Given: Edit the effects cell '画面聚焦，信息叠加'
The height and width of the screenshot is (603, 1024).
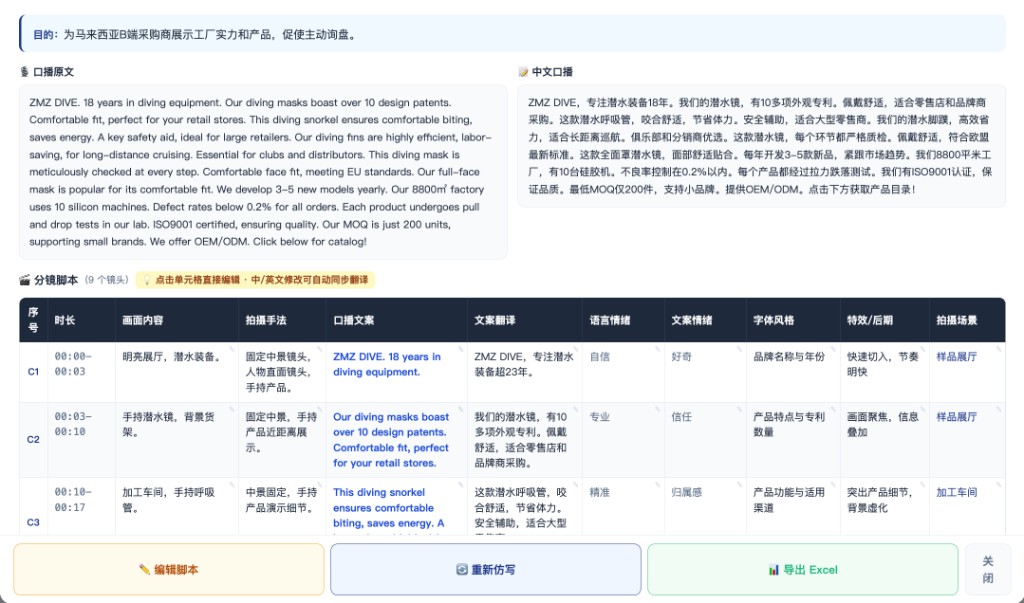Looking at the screenshot, I should pos(885,440).
